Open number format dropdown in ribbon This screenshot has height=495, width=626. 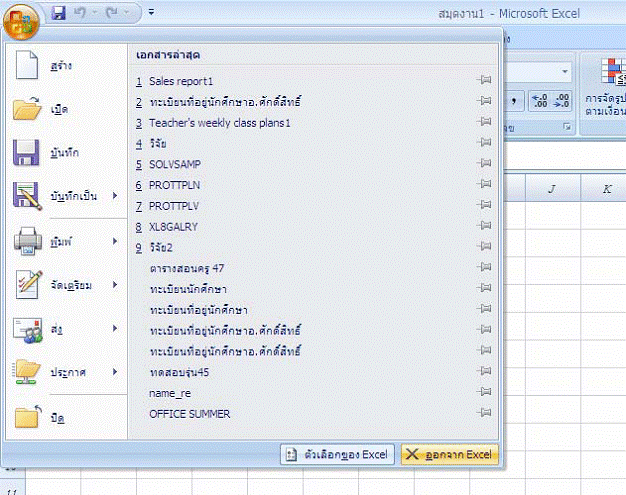click(x=565, y=72)
